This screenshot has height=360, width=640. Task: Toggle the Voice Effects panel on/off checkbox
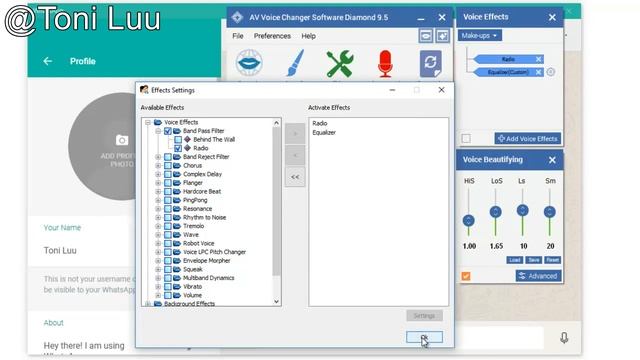(x=466, y=139)
